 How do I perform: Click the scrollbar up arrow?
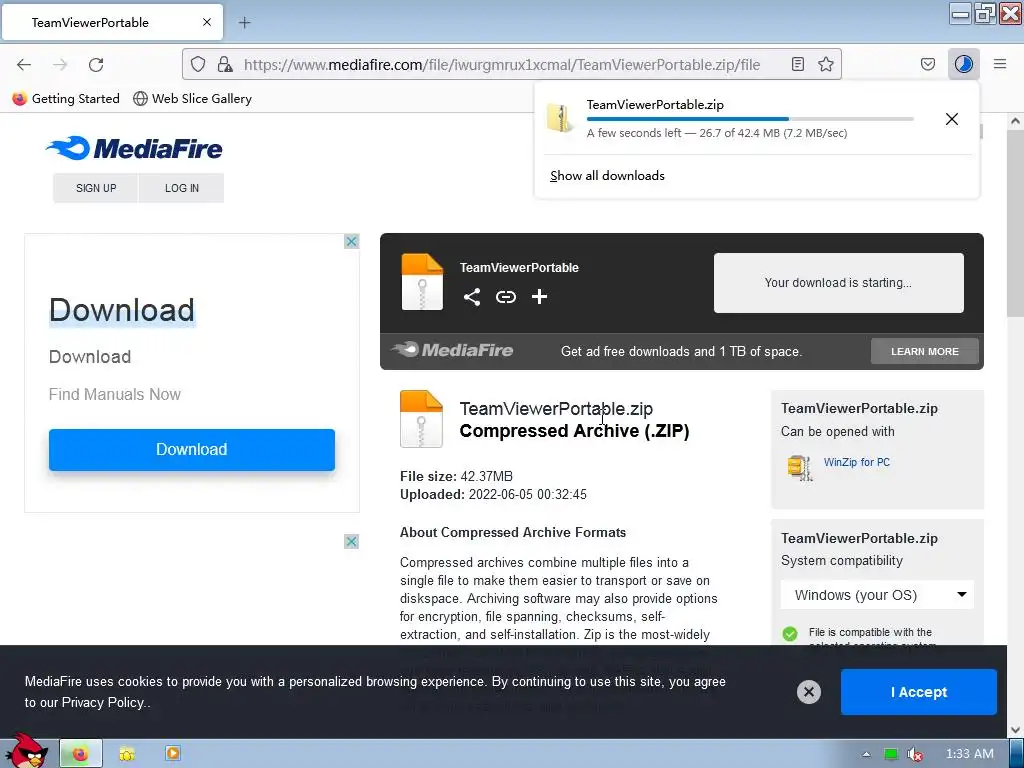tap(1015, 121)
